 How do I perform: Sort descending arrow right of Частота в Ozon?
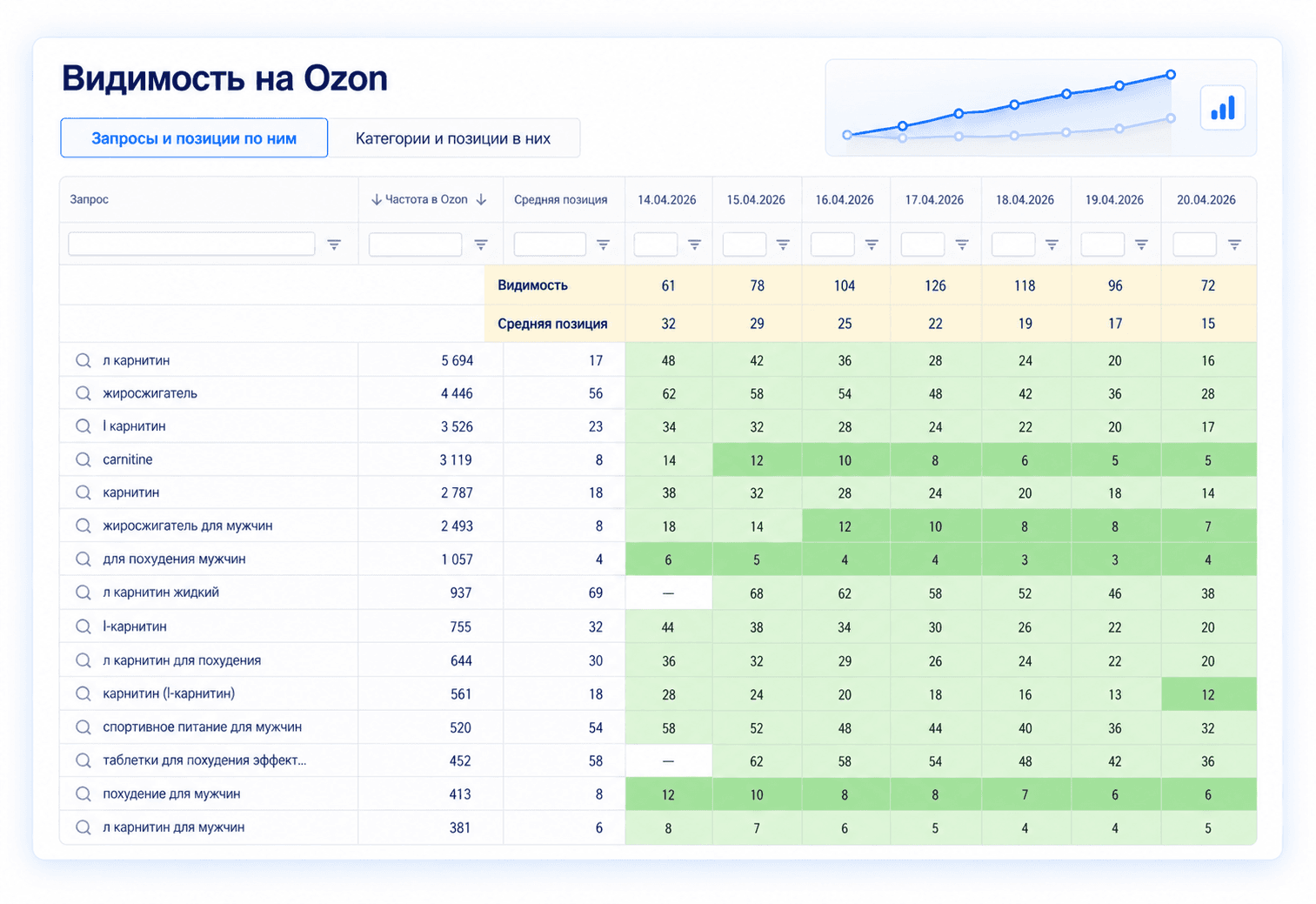[481, 199]
